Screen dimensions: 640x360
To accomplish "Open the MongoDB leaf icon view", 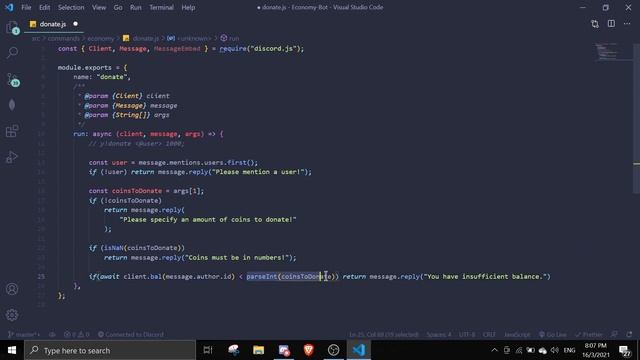I will [x=12, y=105].
